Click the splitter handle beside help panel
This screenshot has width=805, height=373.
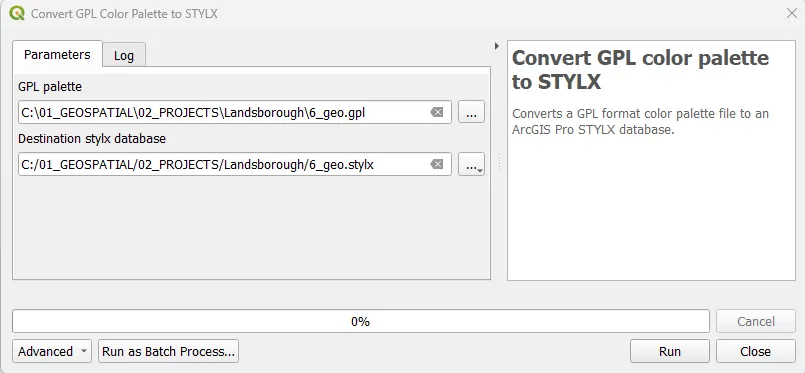pyautogui.click(x=499, y=163)
